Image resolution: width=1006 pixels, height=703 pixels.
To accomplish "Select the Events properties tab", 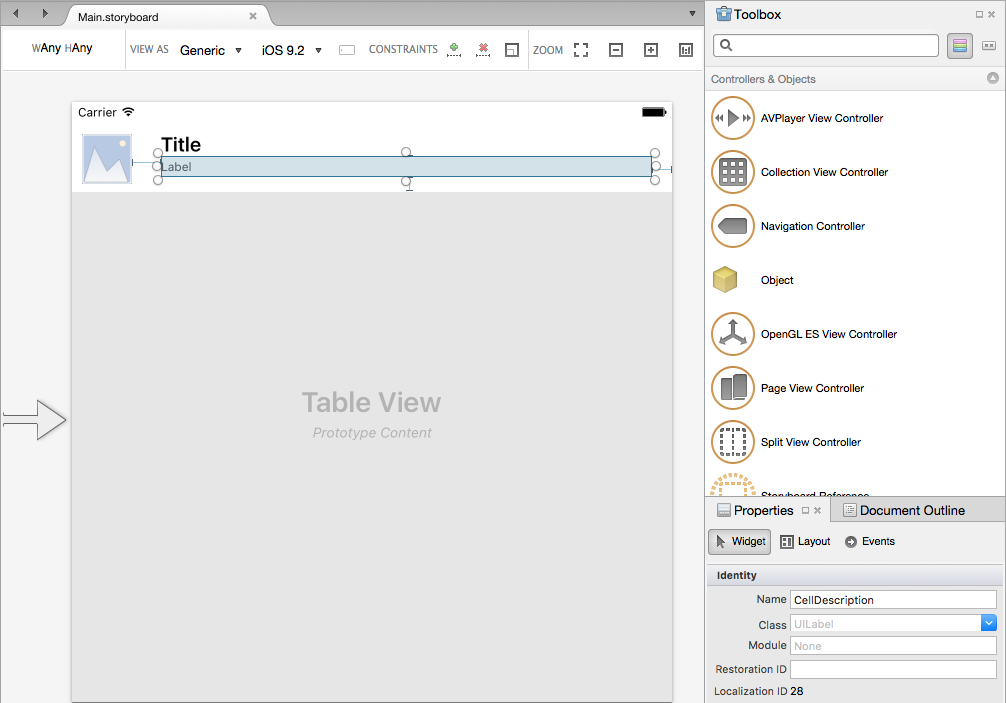I will (869, 541).
